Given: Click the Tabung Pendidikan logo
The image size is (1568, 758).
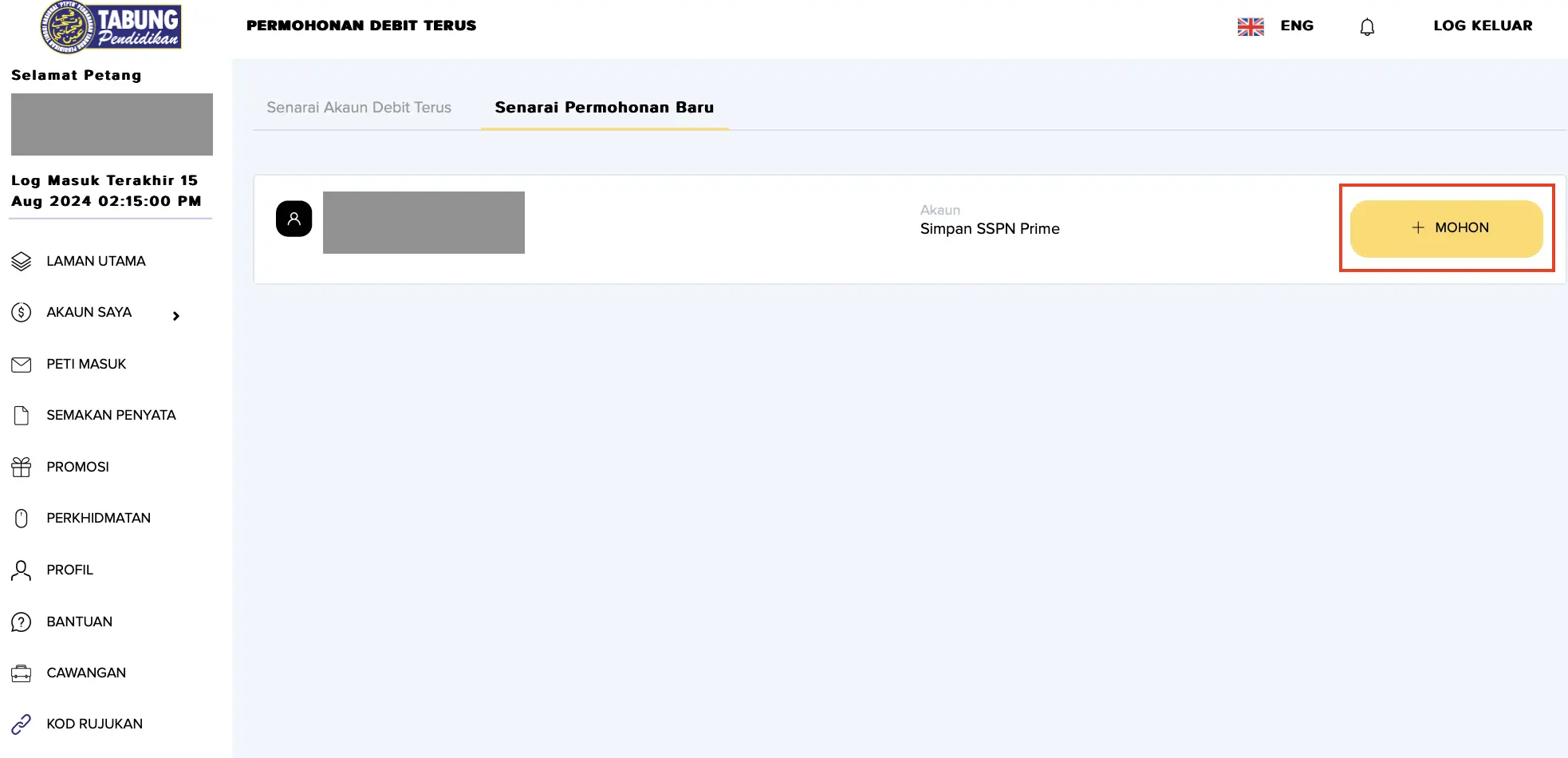Looking at the screenshot, I should 111,27.
